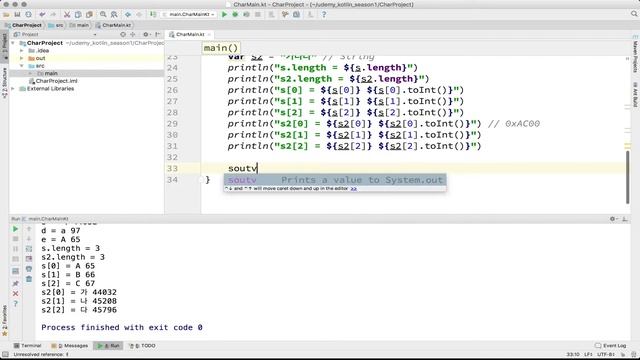Image resolution: width=640 pixels, height=360 pixels.
Task: Clear console with the trash icon
Action: pyautogui.click(x=29, y=279)
